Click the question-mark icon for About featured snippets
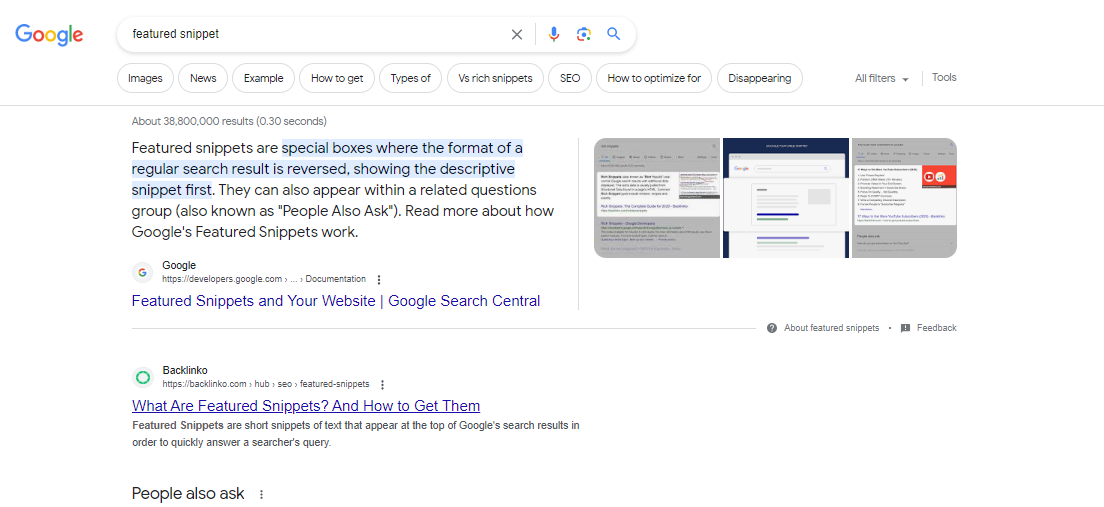 (772, 328)
